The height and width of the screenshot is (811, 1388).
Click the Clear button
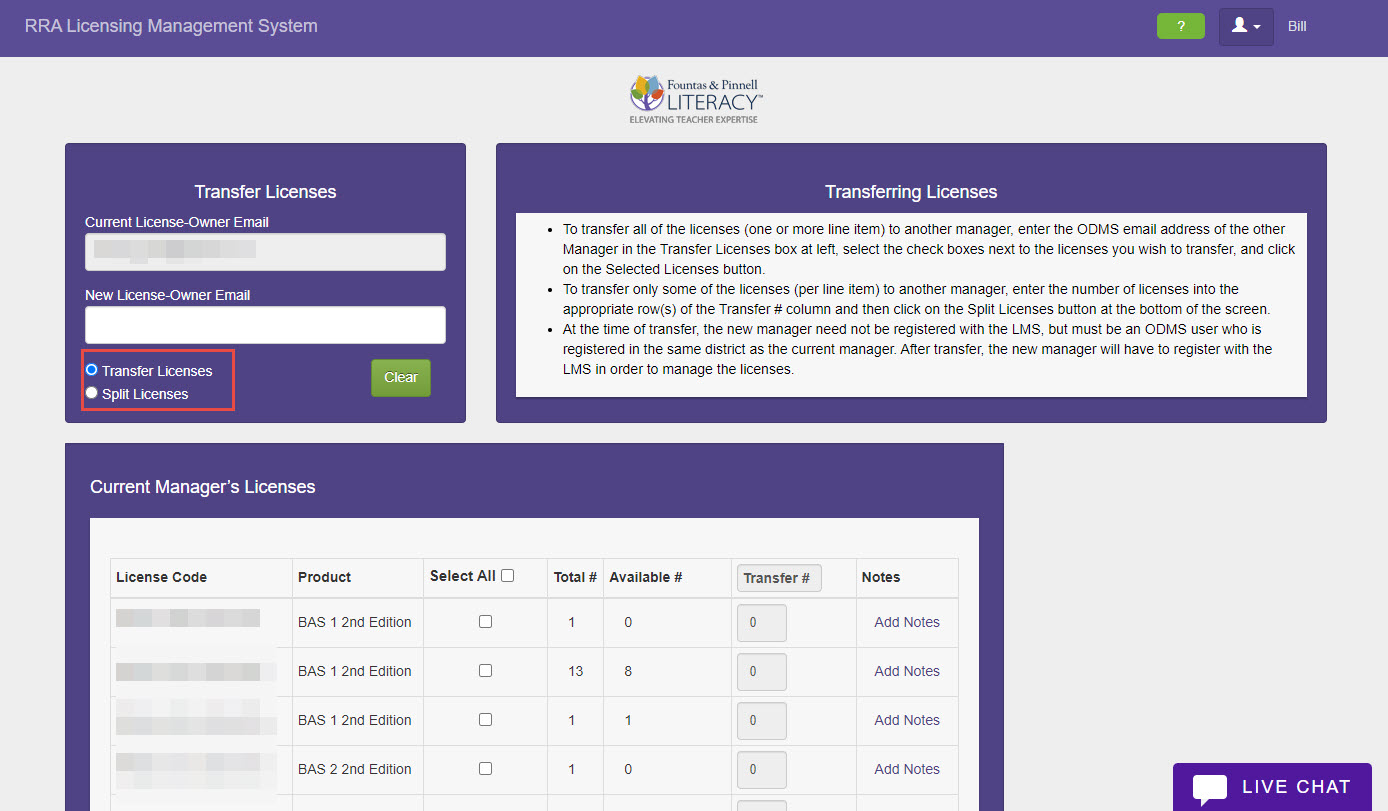tap(400, 378)
